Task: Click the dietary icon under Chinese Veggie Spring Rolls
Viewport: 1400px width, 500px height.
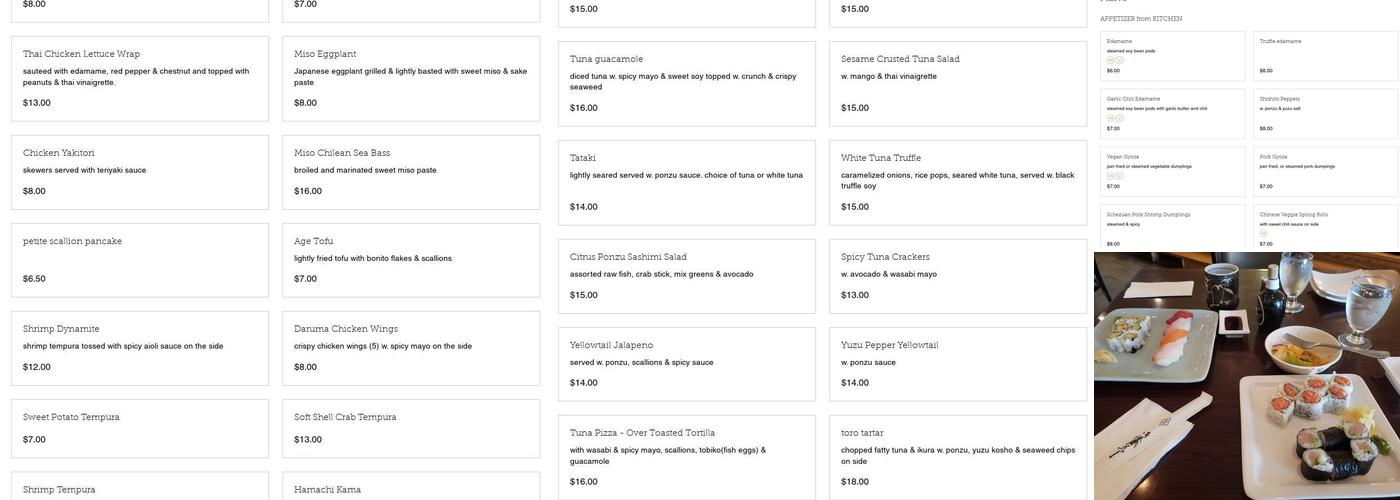Action: 1263,234
